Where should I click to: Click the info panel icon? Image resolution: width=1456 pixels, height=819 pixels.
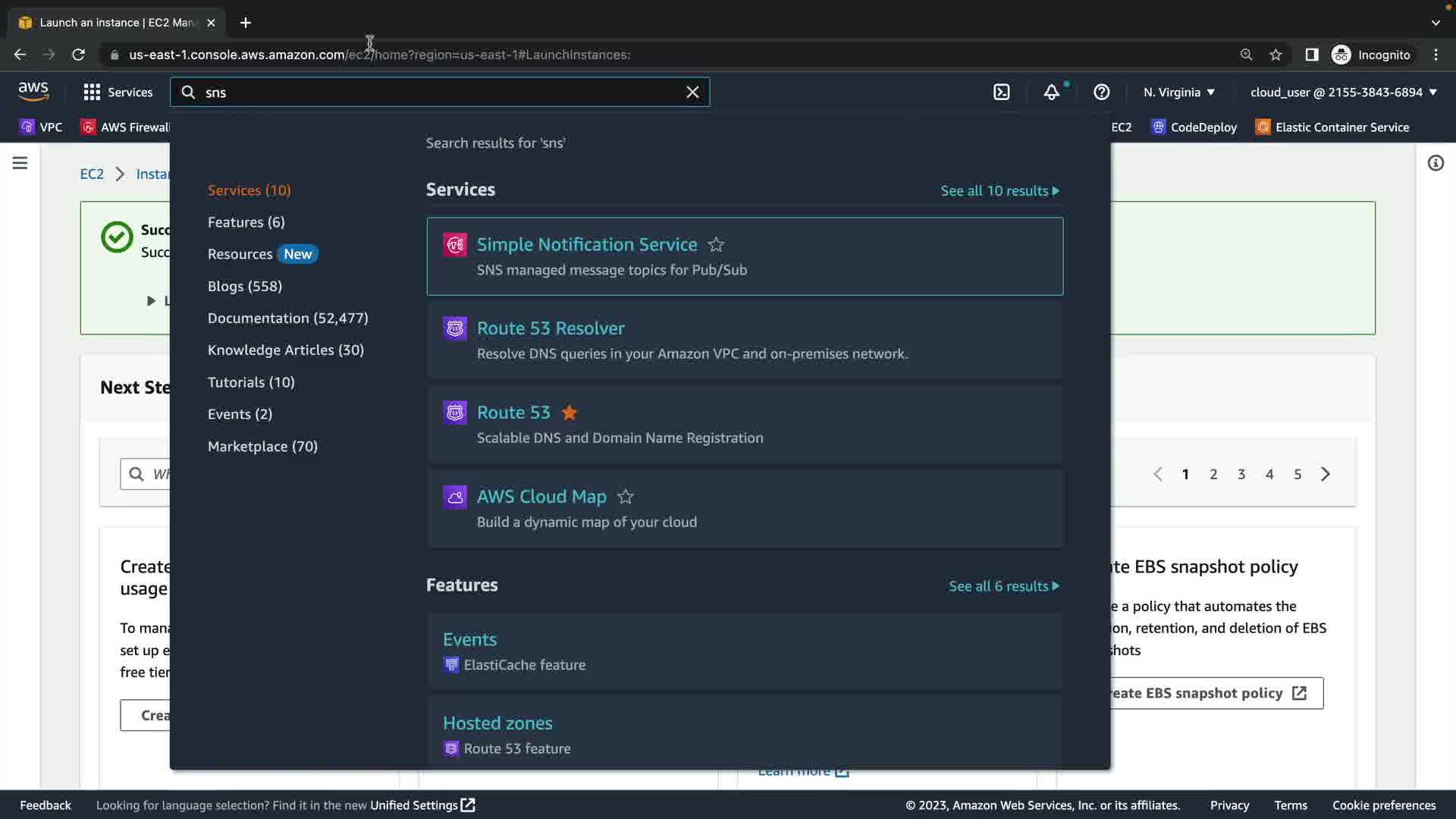tap(1436, 163)
